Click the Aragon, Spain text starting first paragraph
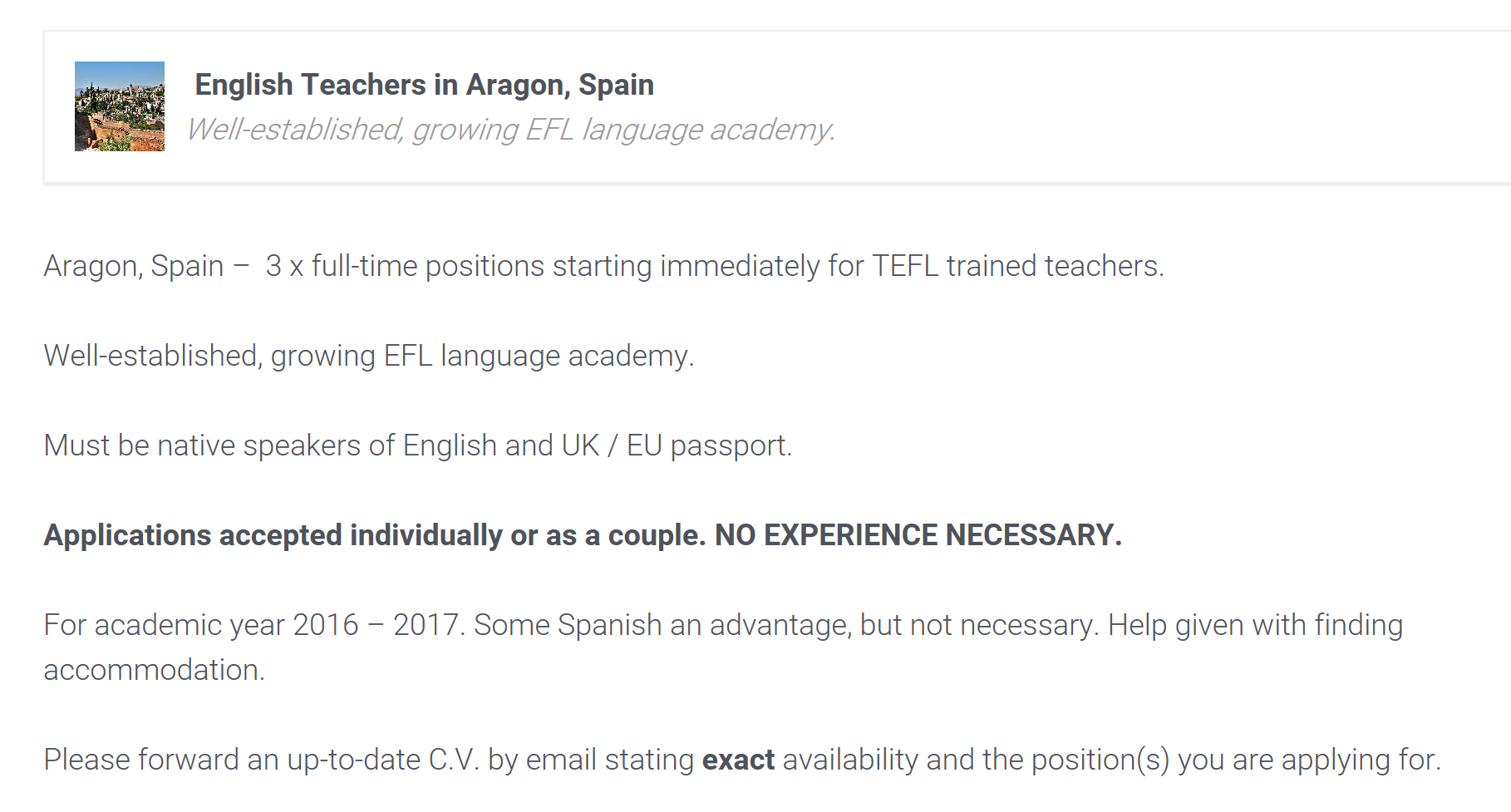The width and height of the screenshot is (1511, 812). [x=134, y=268]
